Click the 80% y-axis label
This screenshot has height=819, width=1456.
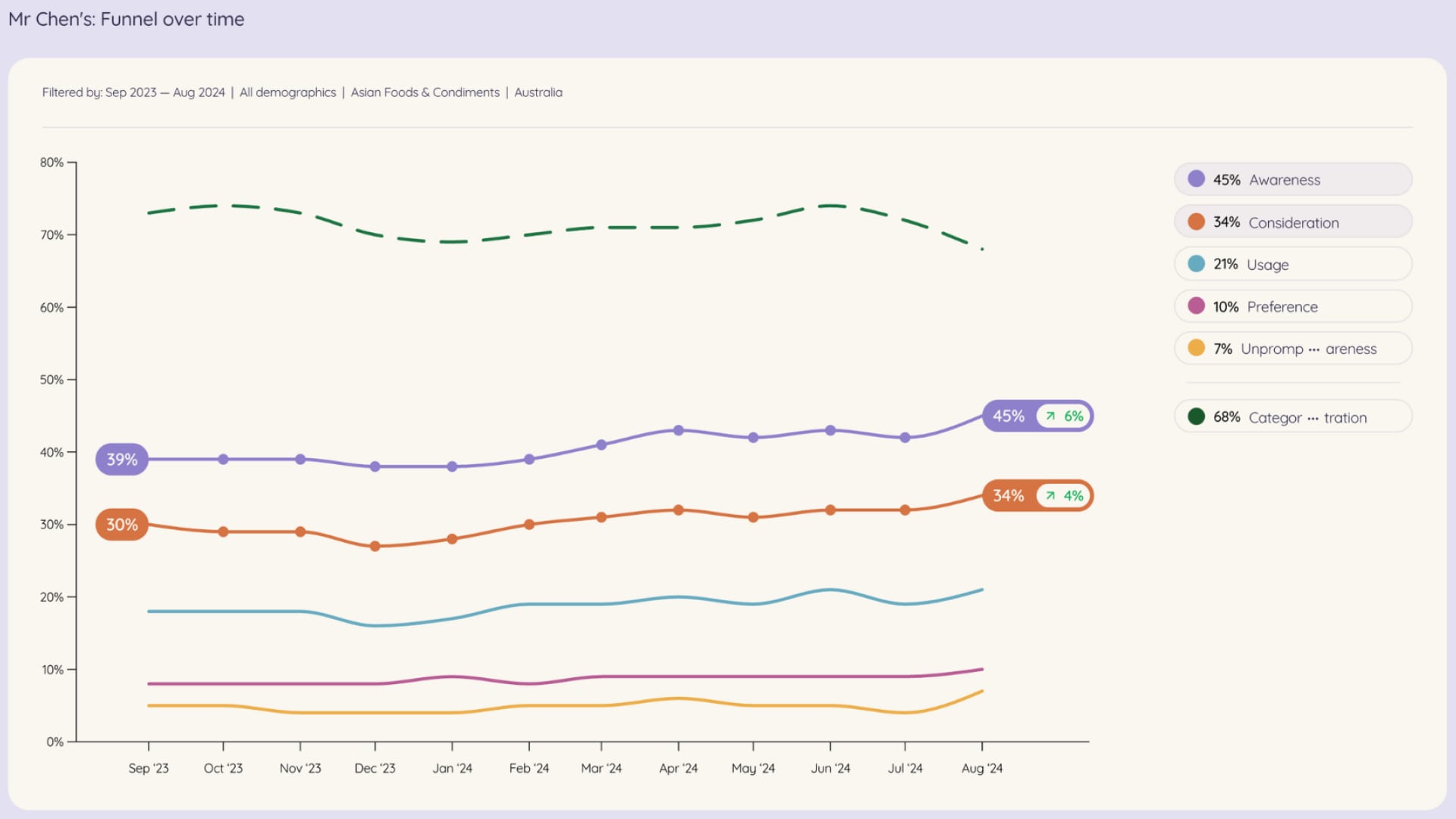click(52, 162)
